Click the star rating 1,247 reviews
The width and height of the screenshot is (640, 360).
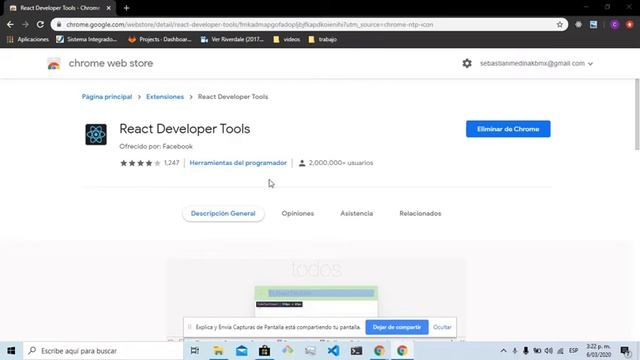point(149,163)
